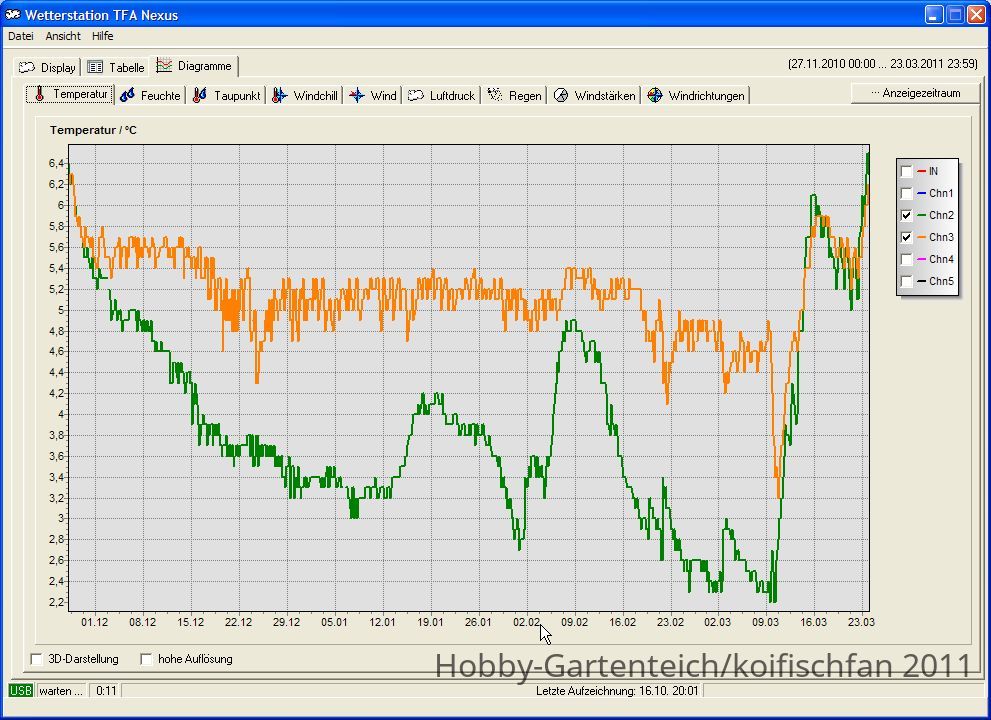Close the Wetterstation TFA Nexus window

[x=976, y=15]
